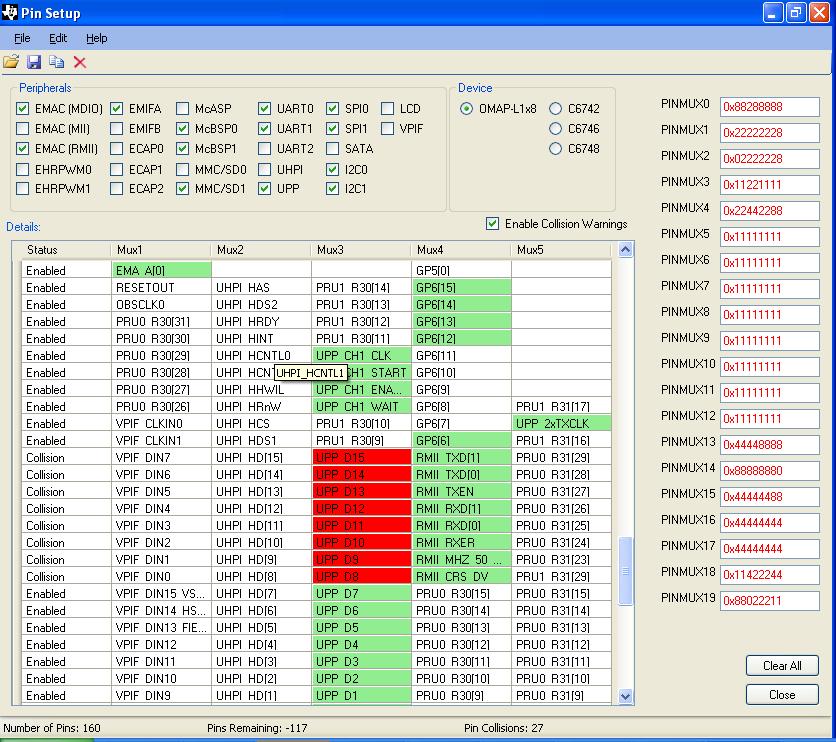Check the SATA peripheral
The width and height of the screenshot is (836, 742).
[x=332, y=149]
